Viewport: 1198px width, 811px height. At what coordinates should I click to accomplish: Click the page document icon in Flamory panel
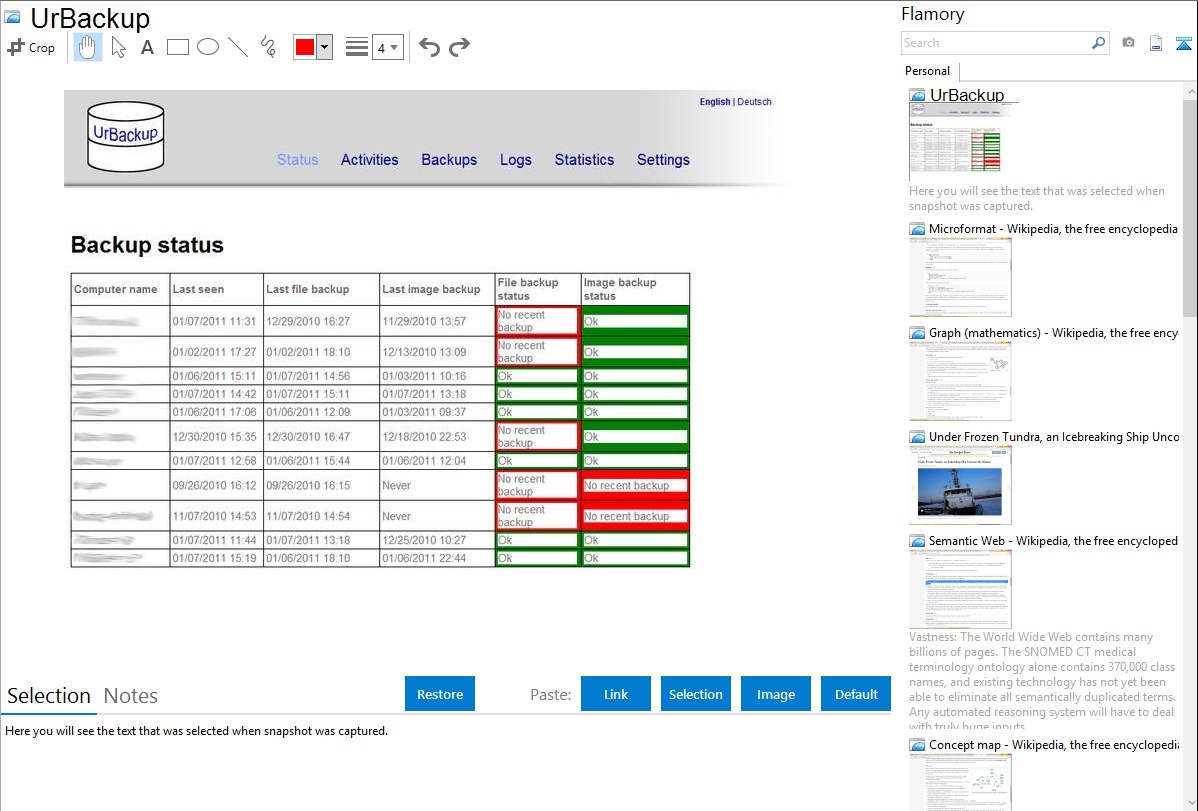[x=1156, y=43]
